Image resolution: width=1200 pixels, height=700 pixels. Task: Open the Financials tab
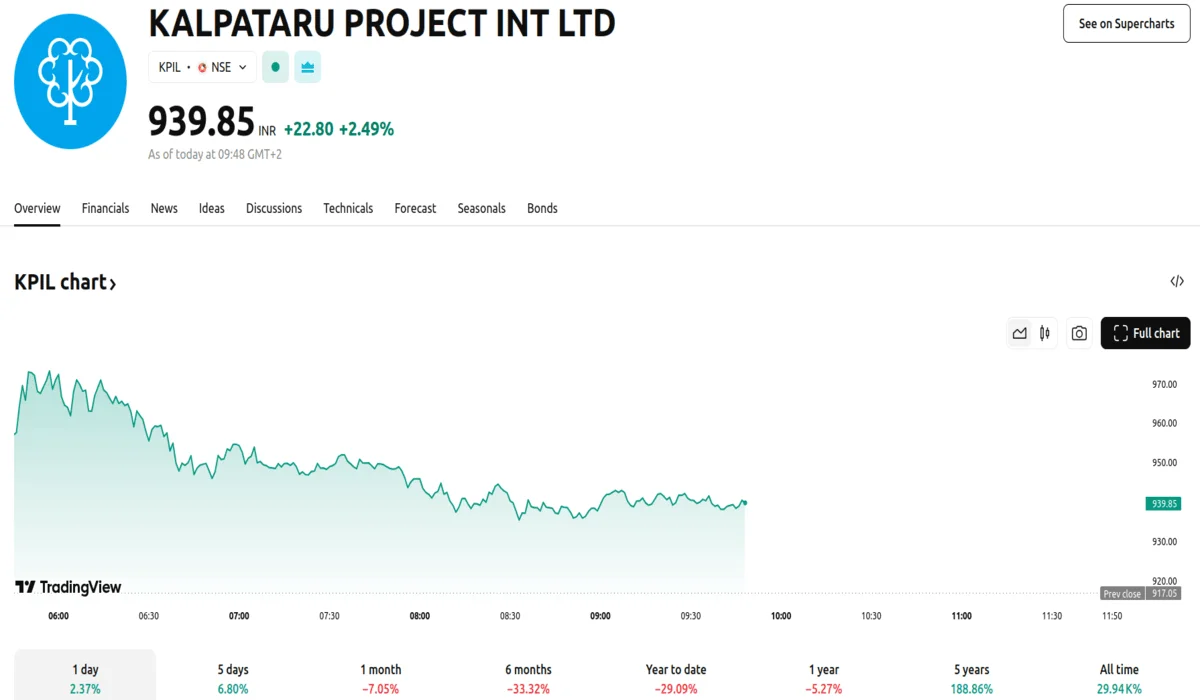pyautogui.click(x=105, y=208)
